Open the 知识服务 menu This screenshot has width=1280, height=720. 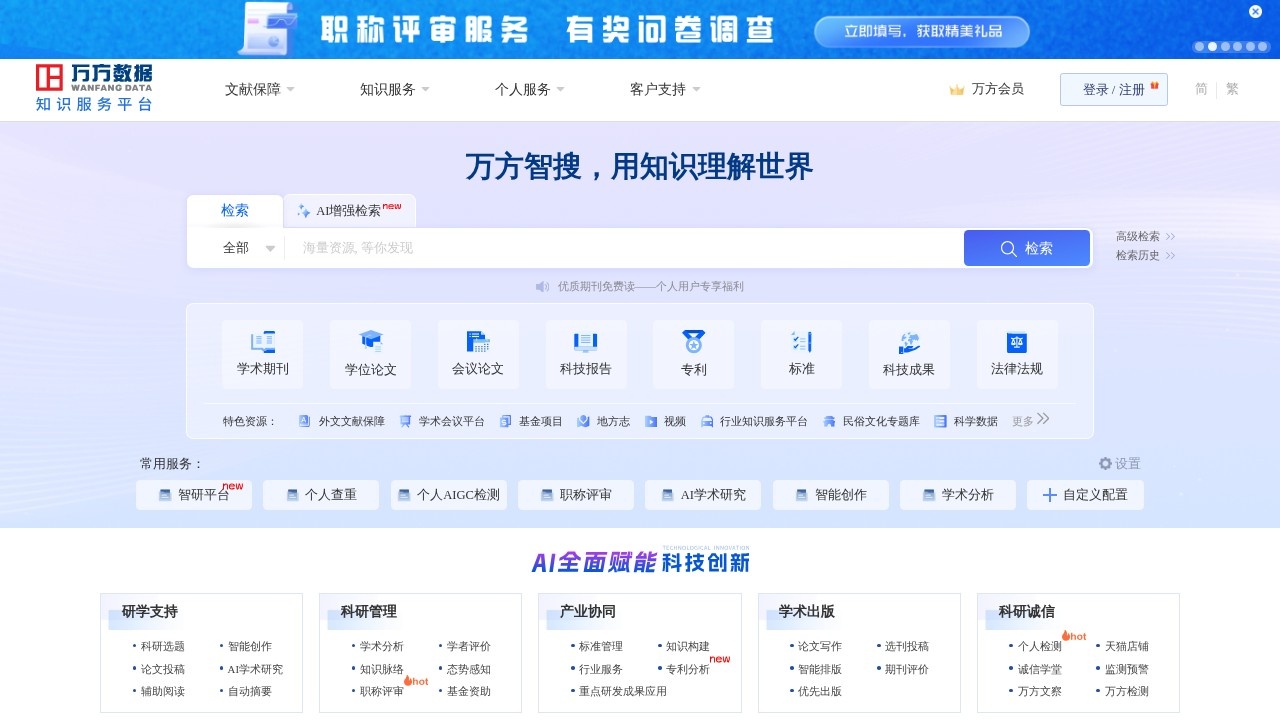click(x=387, y=89)
